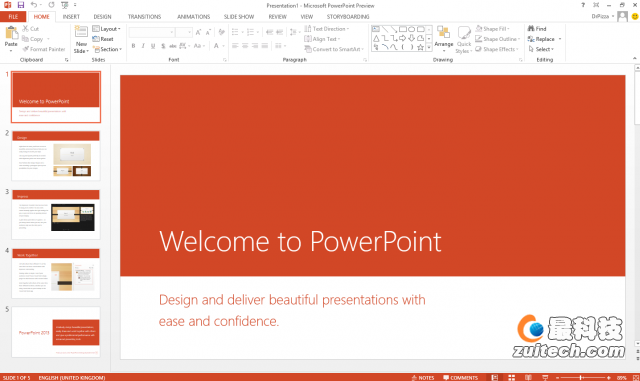640x381 pixels.
Task: Click the Undo arrow icon
Action: 34,5
